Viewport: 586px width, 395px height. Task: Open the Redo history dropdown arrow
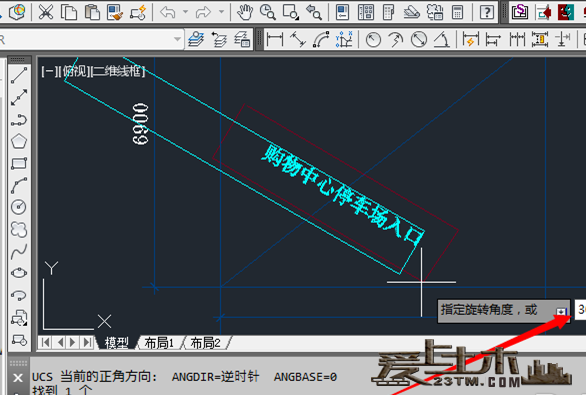click(221, 12)
